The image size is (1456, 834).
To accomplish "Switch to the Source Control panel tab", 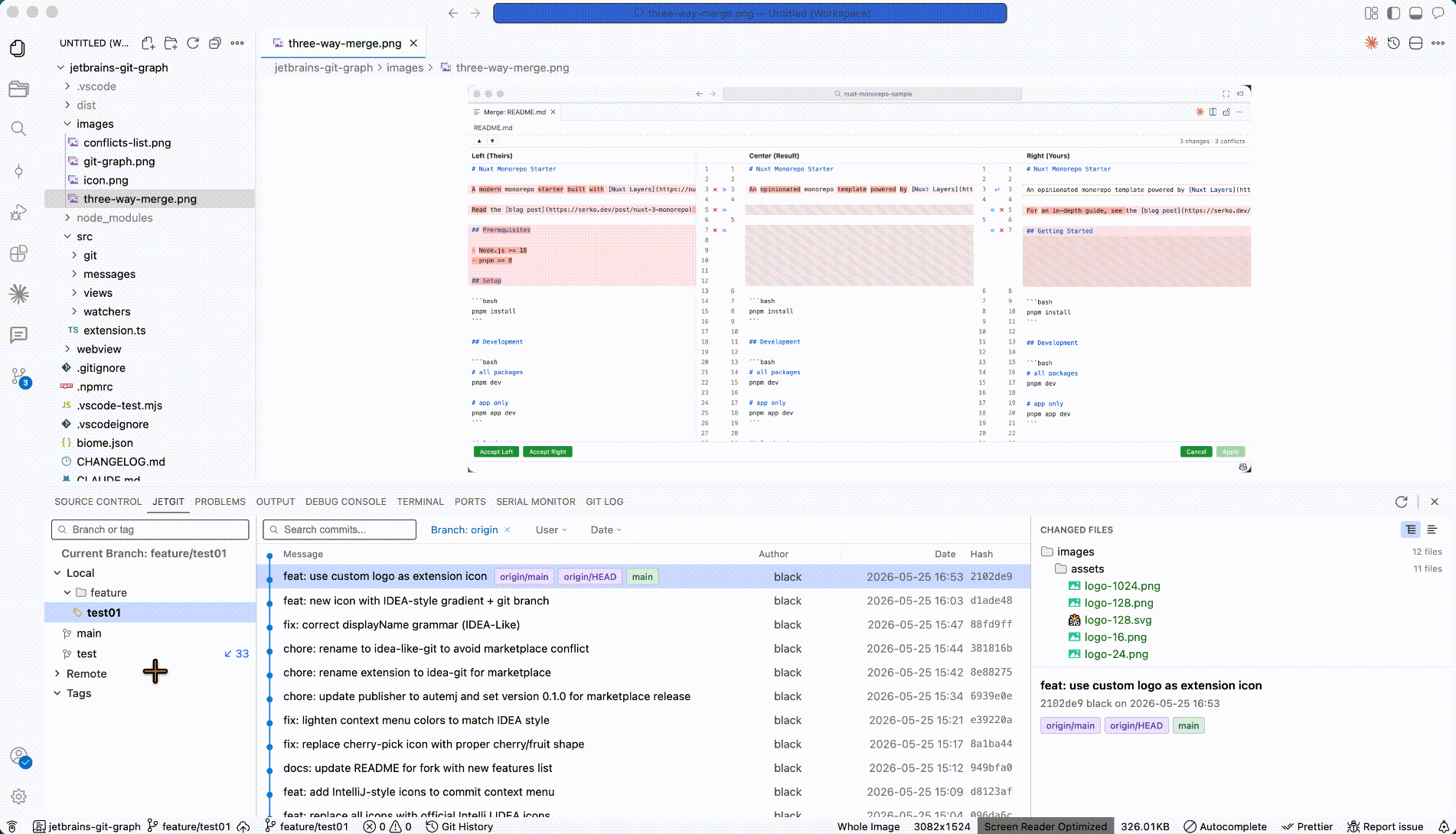I will click(98, 502).
